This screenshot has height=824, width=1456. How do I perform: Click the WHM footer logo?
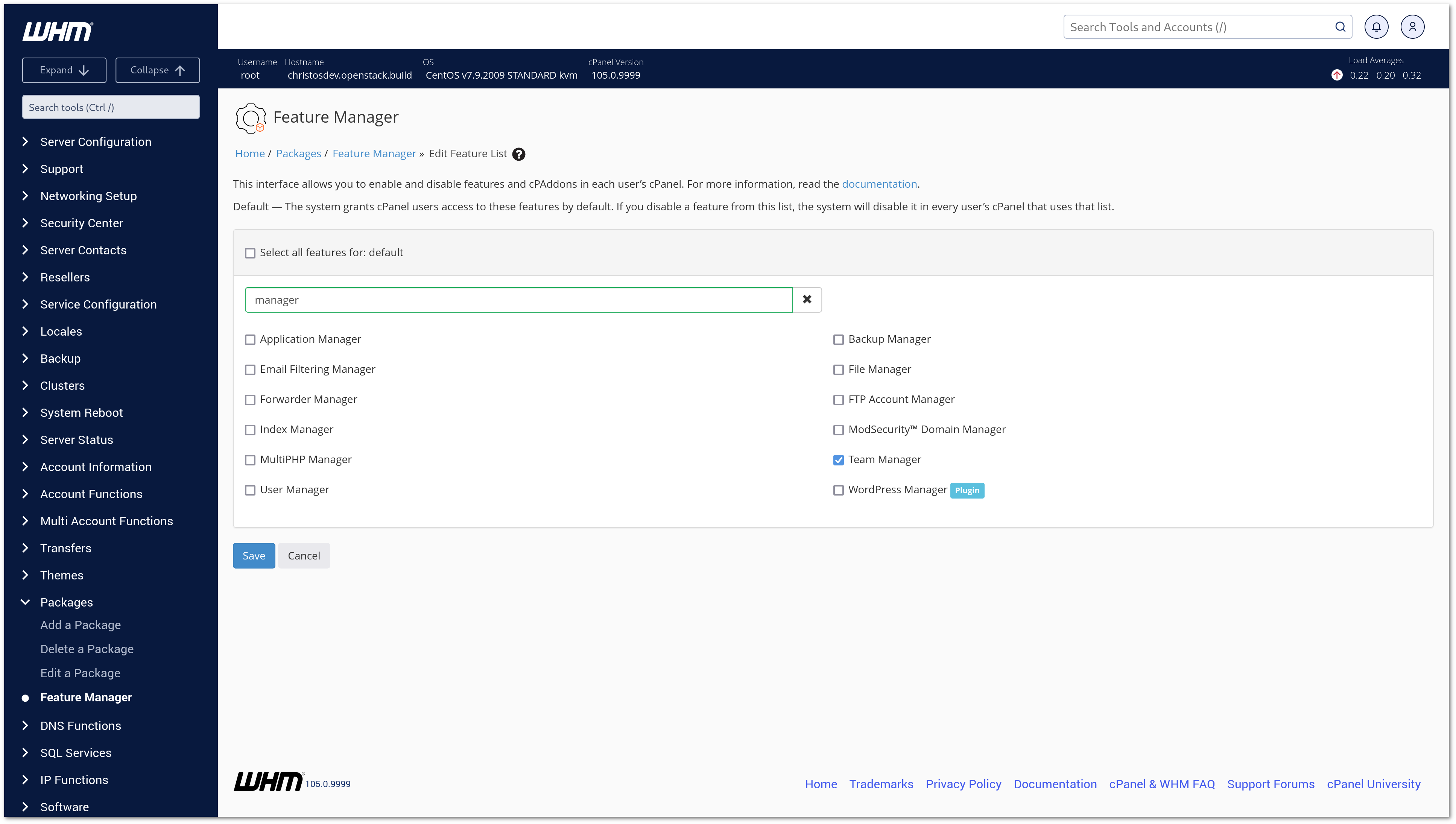click(x=269, y=781)
